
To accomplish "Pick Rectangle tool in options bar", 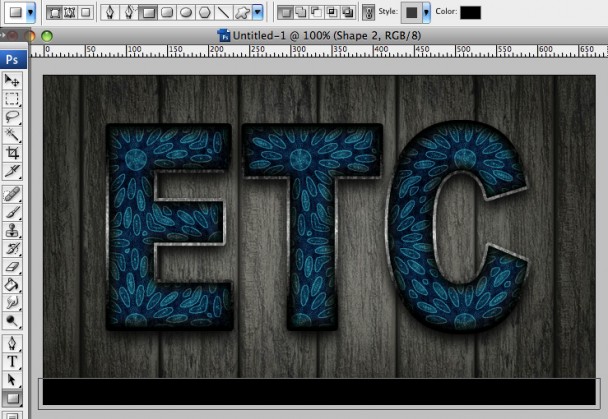I will (x=149, y=13).
